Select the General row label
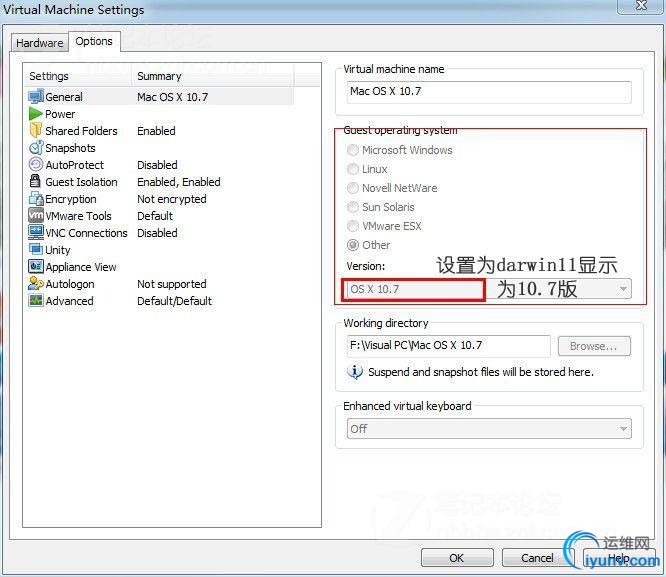The height and width of the screenshot is (577, 666). 64,97
